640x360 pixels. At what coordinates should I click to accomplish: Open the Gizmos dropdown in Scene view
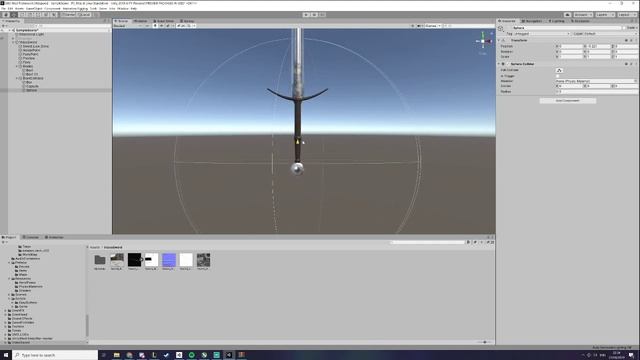pyautogui.click(x=433, y=26)
